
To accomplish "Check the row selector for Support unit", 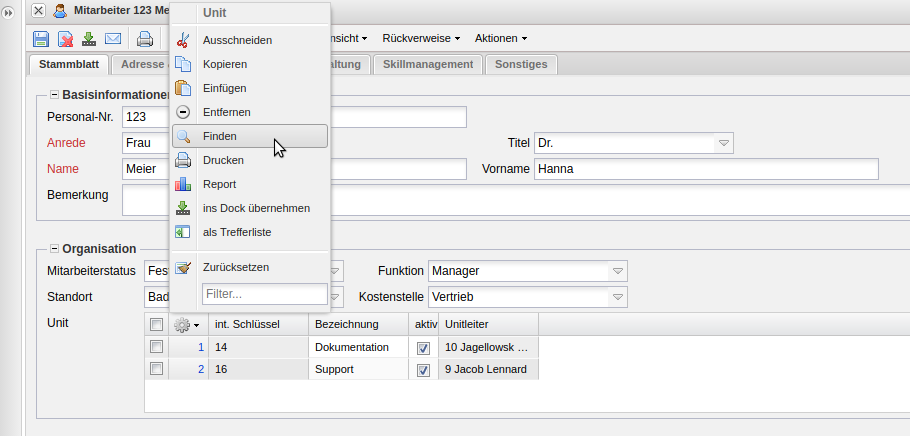I will [156, 369].
